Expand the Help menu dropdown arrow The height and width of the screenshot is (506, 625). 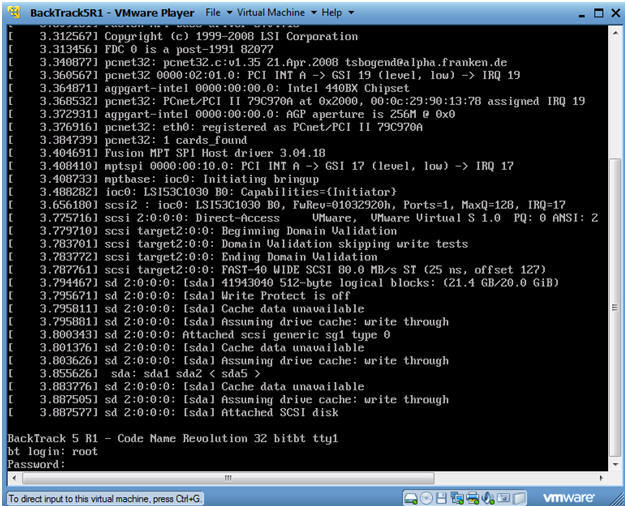click(x=351, y=13)
